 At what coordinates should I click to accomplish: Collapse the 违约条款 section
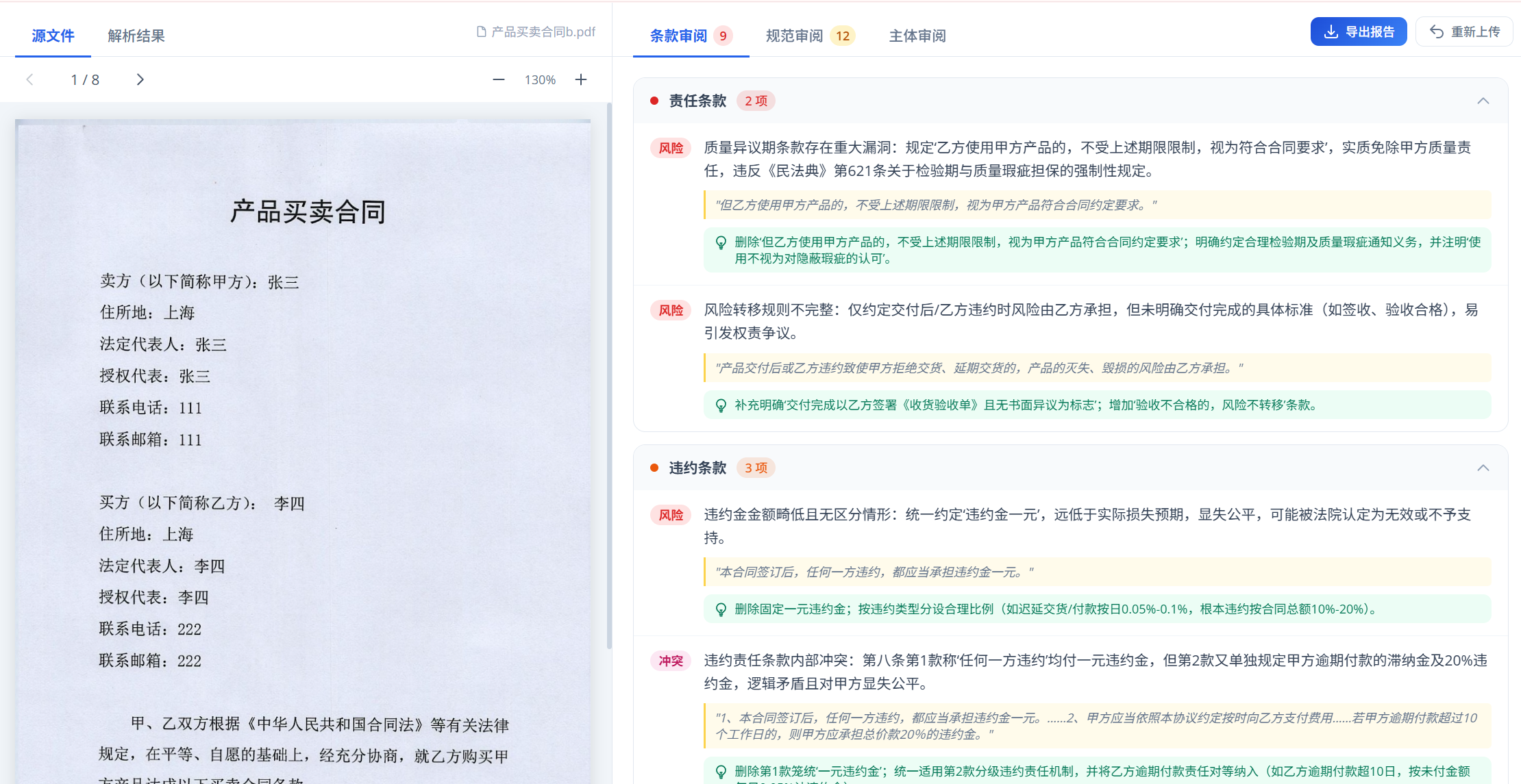[1483, 468]
